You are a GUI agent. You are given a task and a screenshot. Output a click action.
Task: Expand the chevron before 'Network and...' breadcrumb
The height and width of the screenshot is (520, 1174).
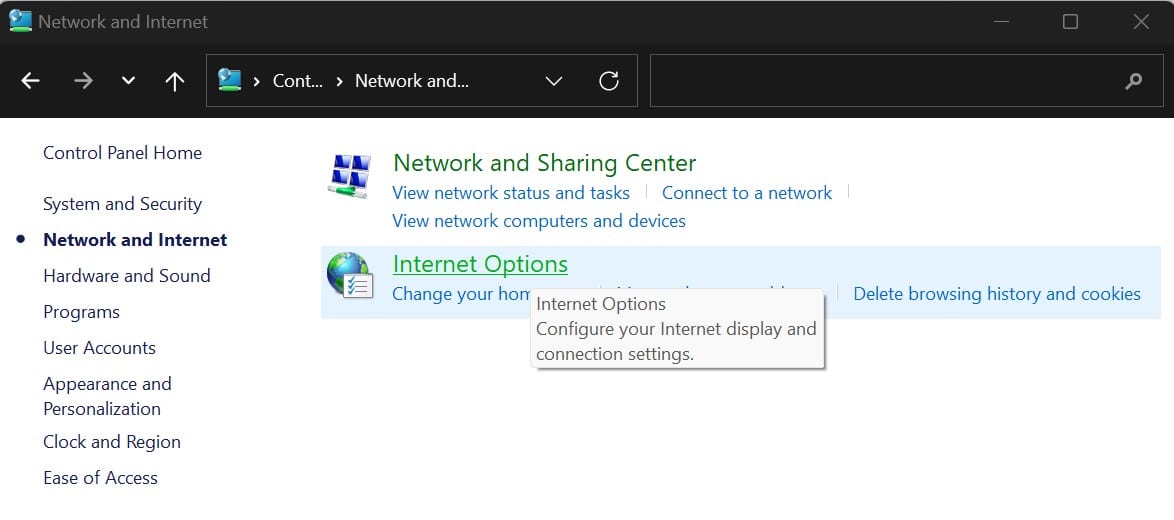coord(339,81)
